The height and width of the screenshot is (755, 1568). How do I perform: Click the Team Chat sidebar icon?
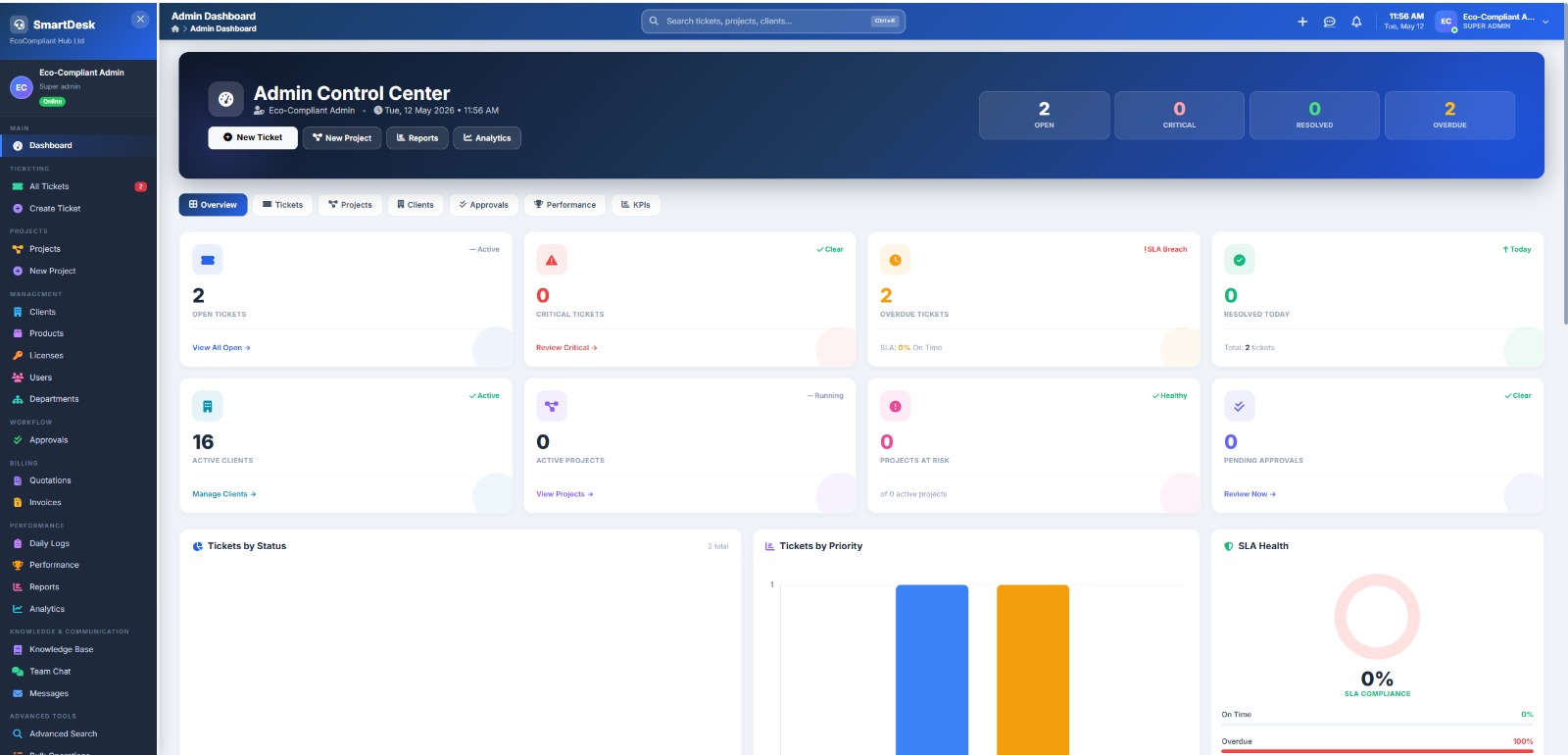tap(18, 672)
